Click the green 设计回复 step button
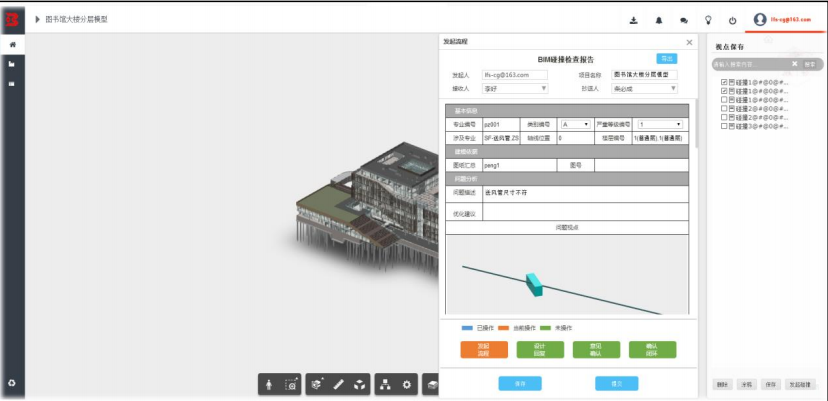Screen dimensions: 828x401 click(540, 350)
